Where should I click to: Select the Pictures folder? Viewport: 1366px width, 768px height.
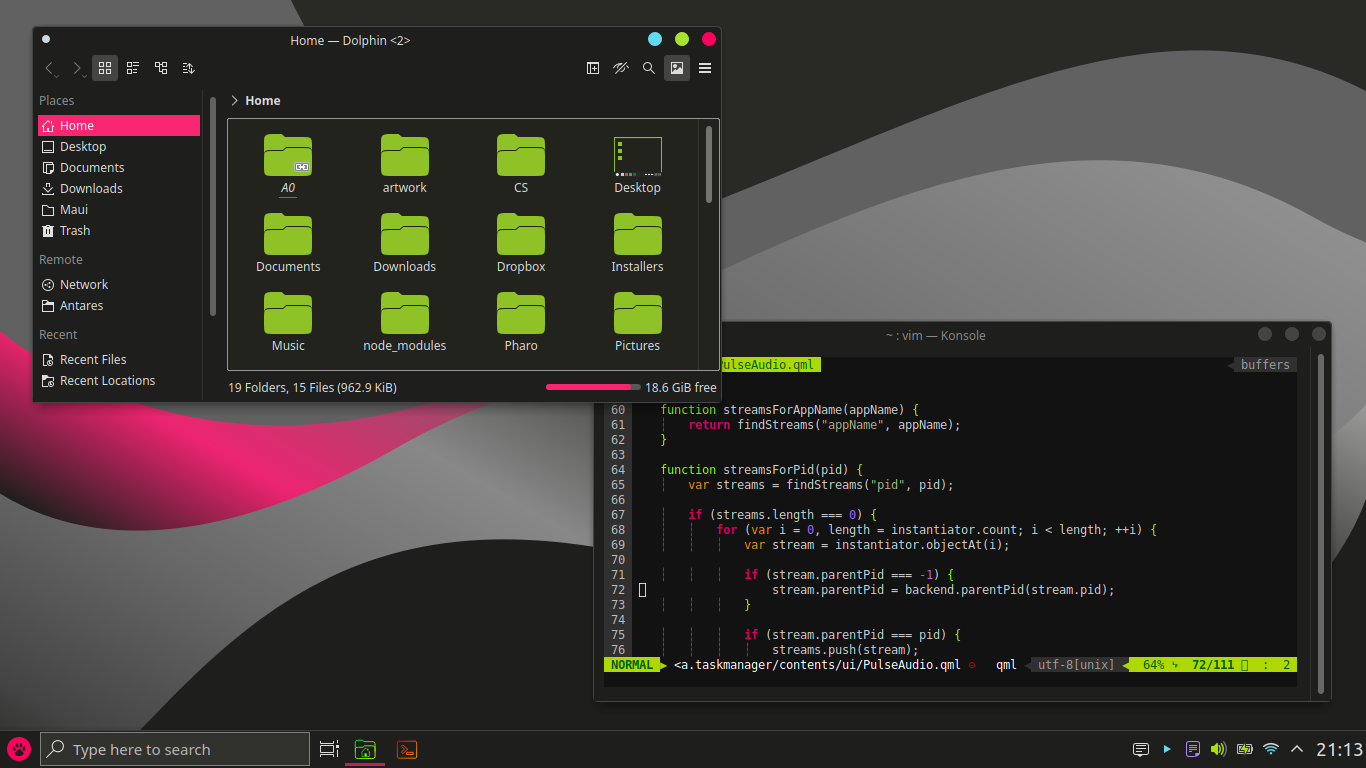(x=638, y=323)
